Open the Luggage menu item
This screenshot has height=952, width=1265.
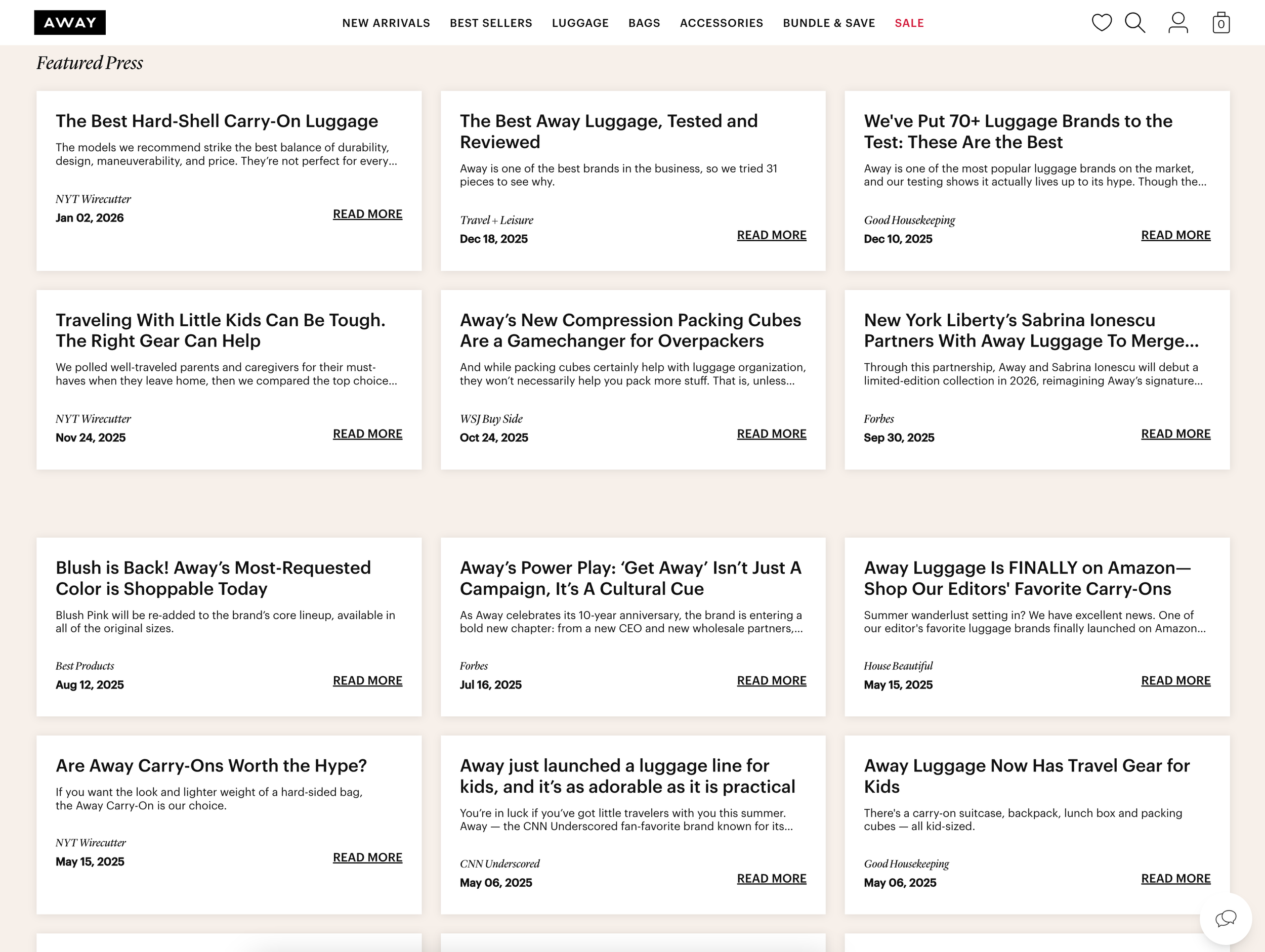point(580,23)
